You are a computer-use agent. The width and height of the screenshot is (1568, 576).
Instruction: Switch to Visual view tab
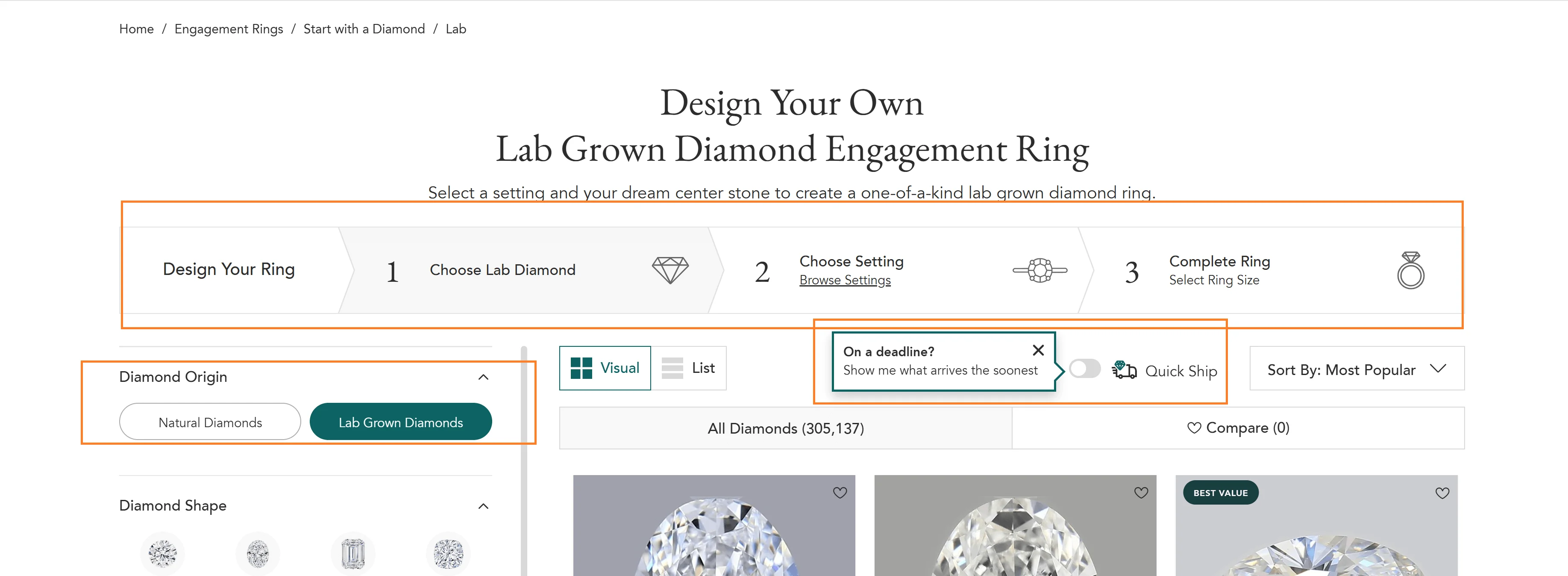tap(605, 368)
